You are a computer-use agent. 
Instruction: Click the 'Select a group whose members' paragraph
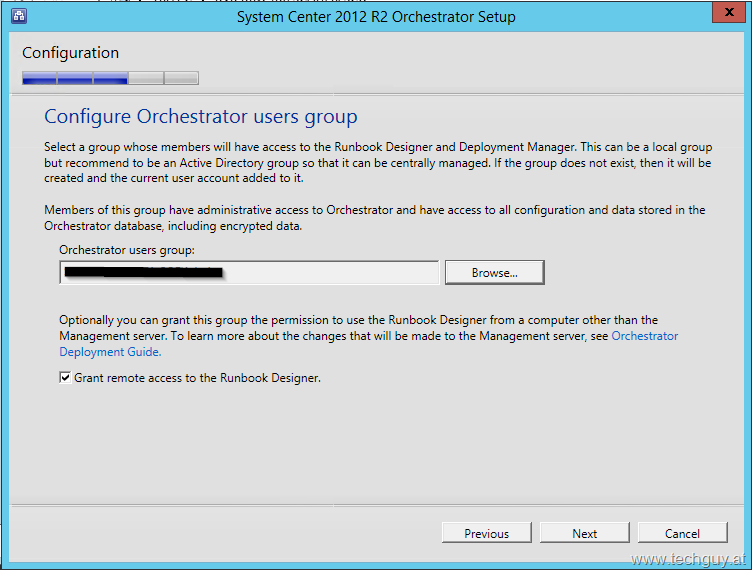378,163
